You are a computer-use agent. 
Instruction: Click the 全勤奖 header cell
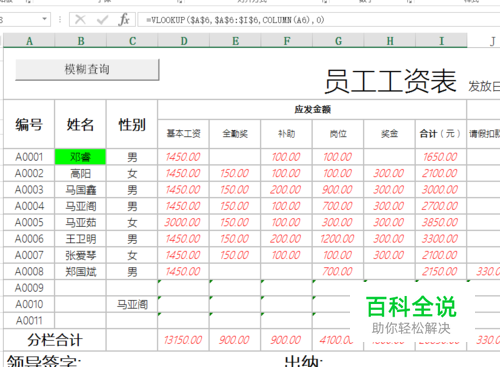pyautogui.click(x=235, y=134)
